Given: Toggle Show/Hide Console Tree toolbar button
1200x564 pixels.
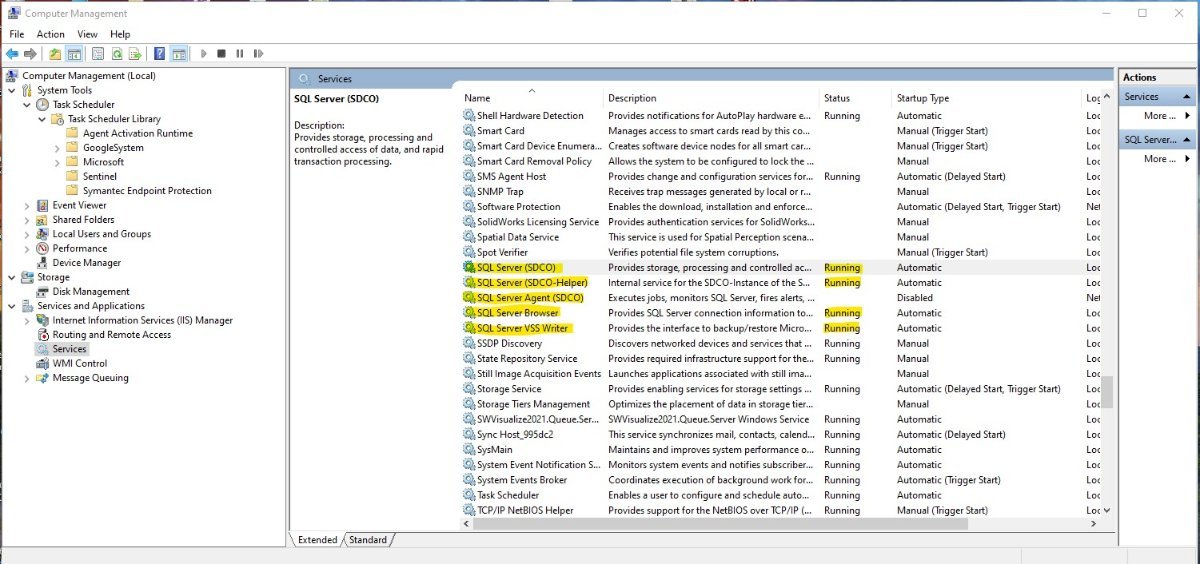Looking at the screenshot, I should tap(73, 53).
